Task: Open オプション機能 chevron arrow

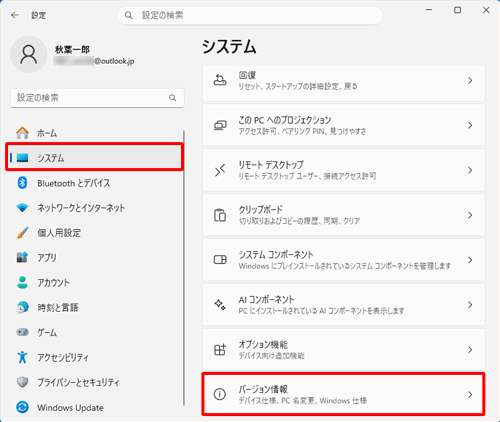Action: 470,350
